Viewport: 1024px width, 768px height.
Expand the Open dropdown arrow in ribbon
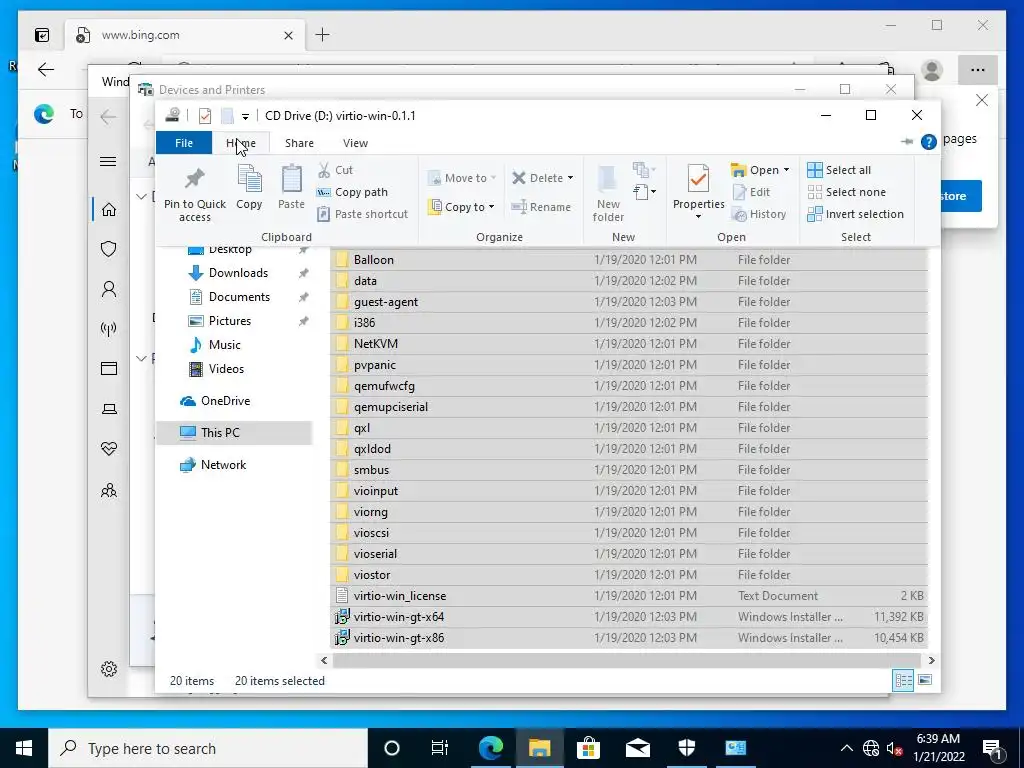tap(786, 170)
